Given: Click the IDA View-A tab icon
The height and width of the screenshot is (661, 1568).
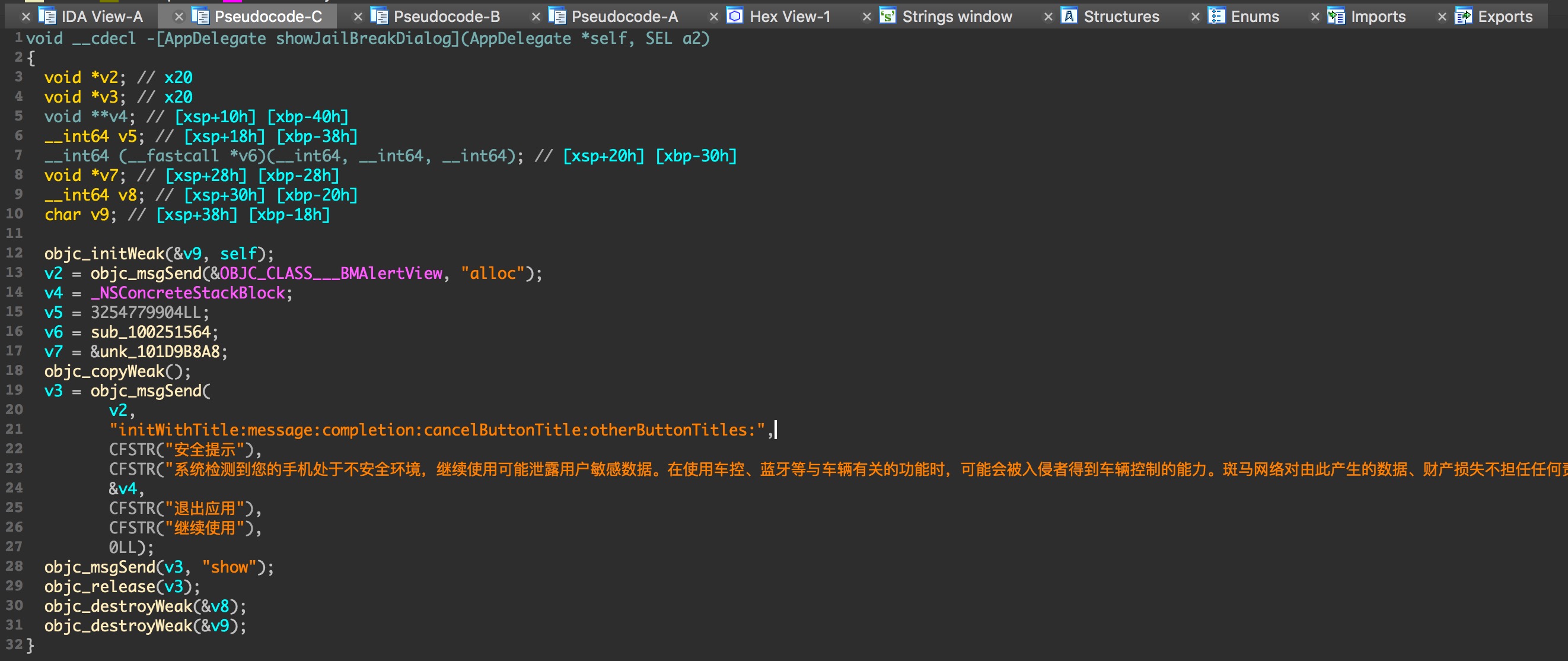Looking at the screenshot, I should coord(47,17).
